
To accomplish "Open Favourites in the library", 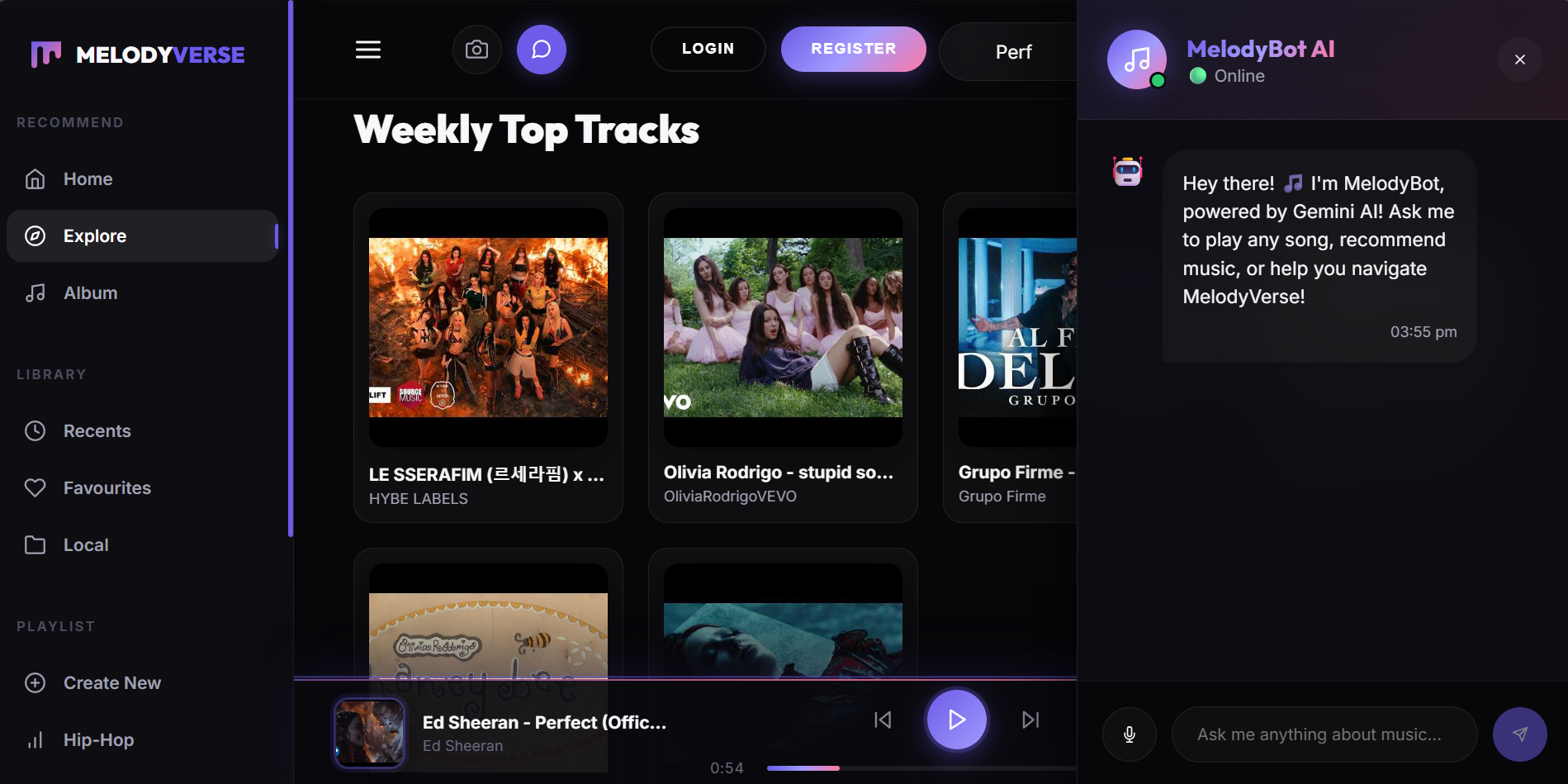I will tap(142, 488).
